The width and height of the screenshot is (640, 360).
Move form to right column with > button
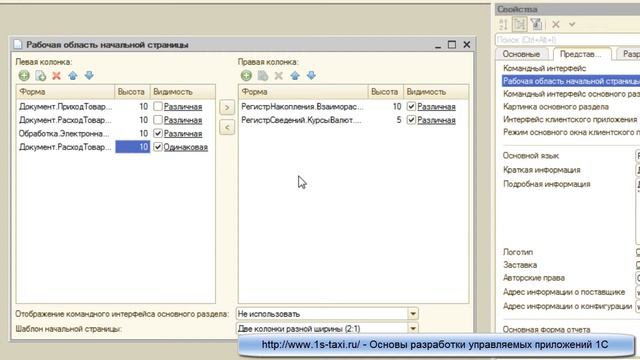227,108
